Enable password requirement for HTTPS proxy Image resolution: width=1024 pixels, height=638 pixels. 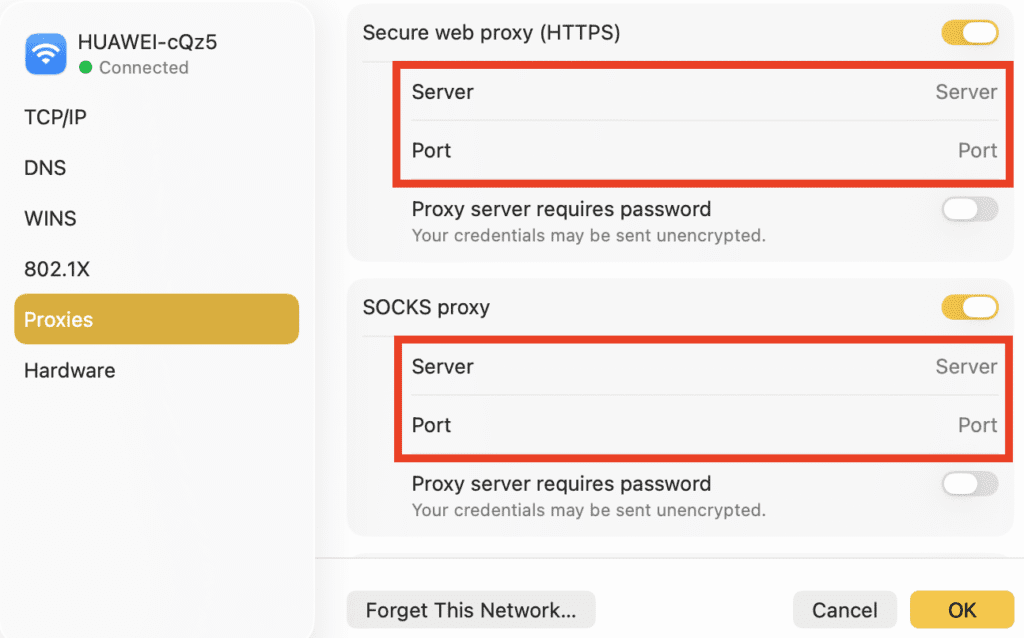(968, 209)
